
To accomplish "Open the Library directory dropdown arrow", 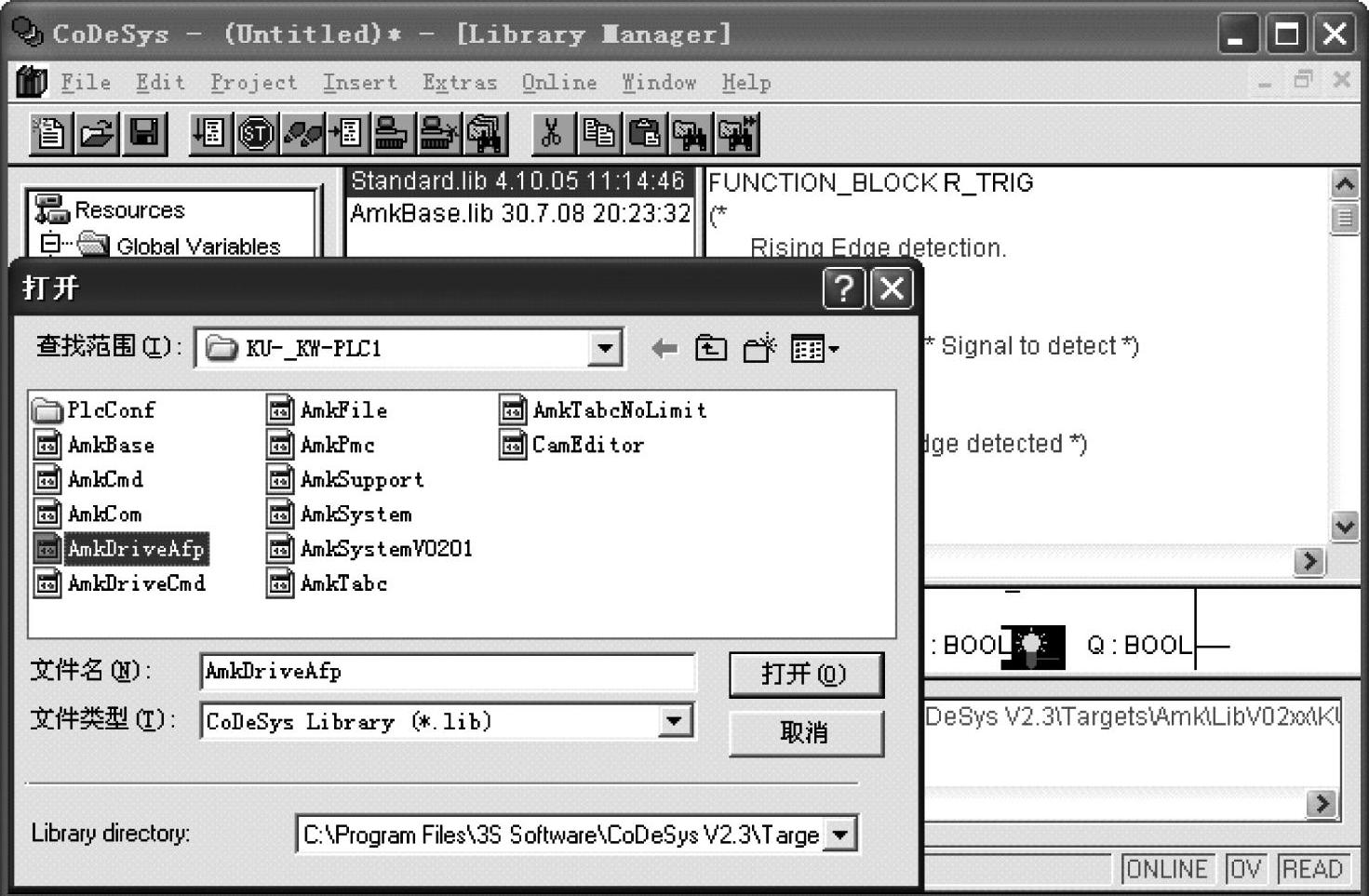I will tap(840, 835).
